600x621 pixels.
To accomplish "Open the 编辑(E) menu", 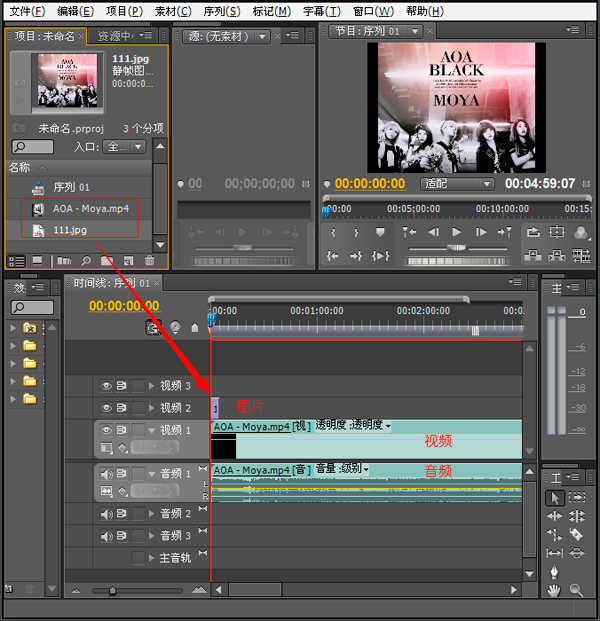I will tap(76, 11).
